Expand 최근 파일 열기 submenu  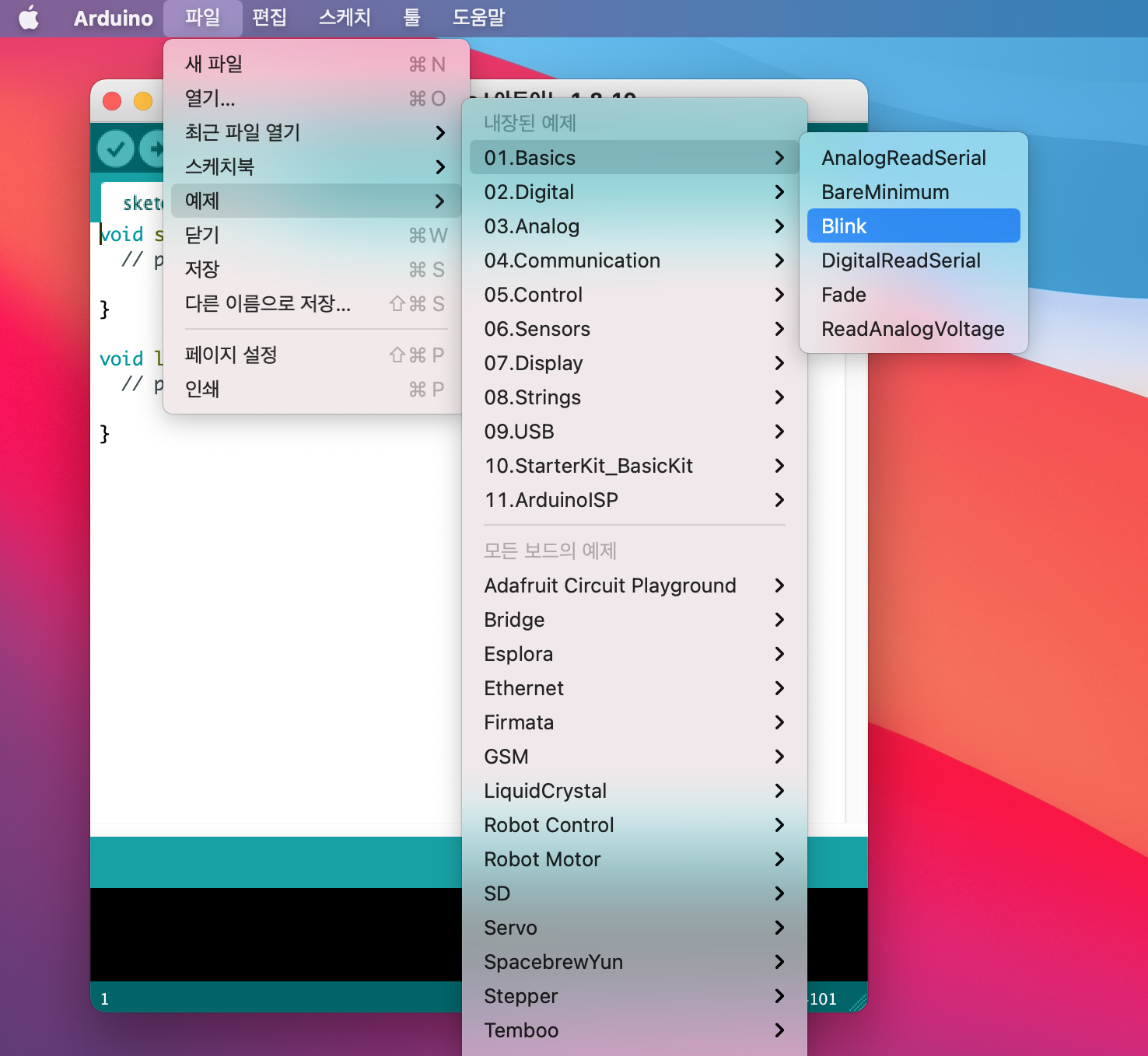[317, 132]
